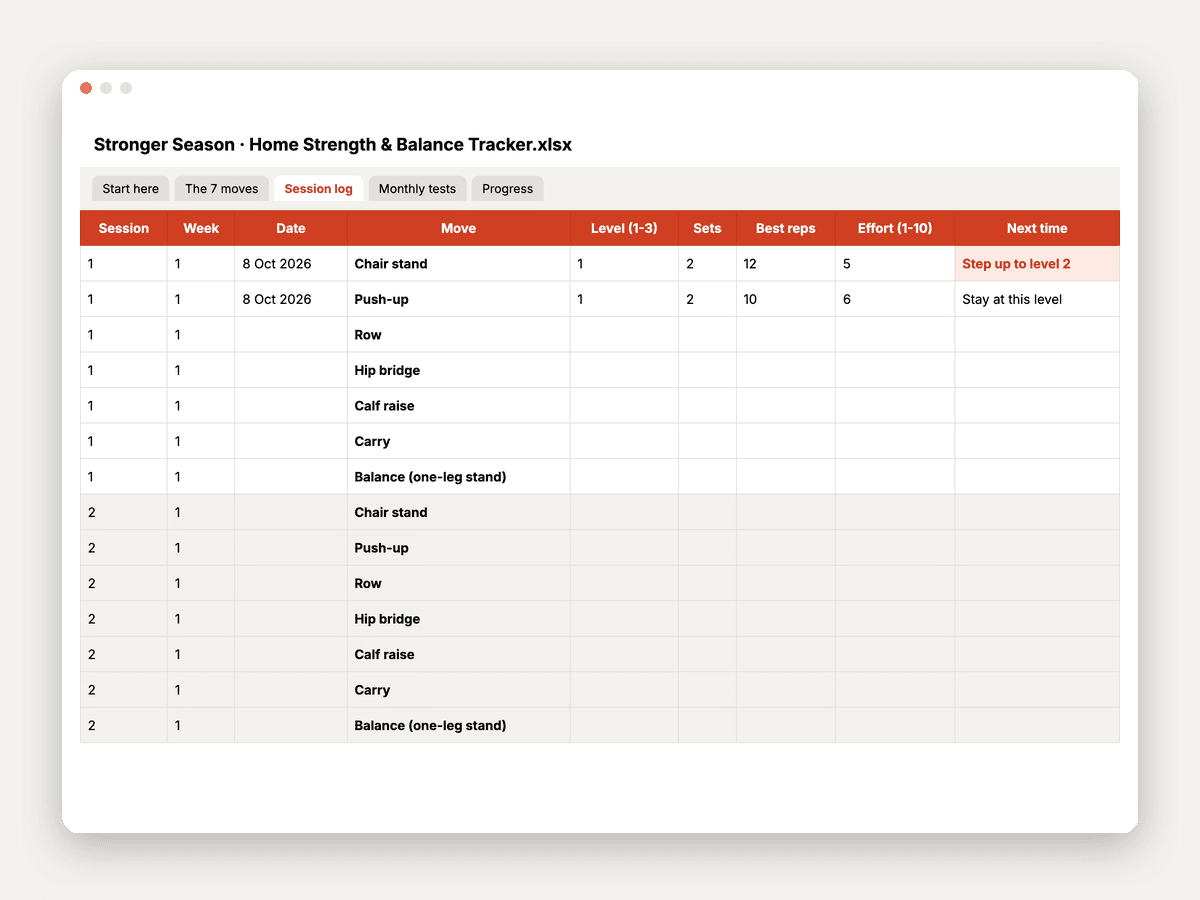Select session 1 Chair stand move cell

(x=459, y=264)
